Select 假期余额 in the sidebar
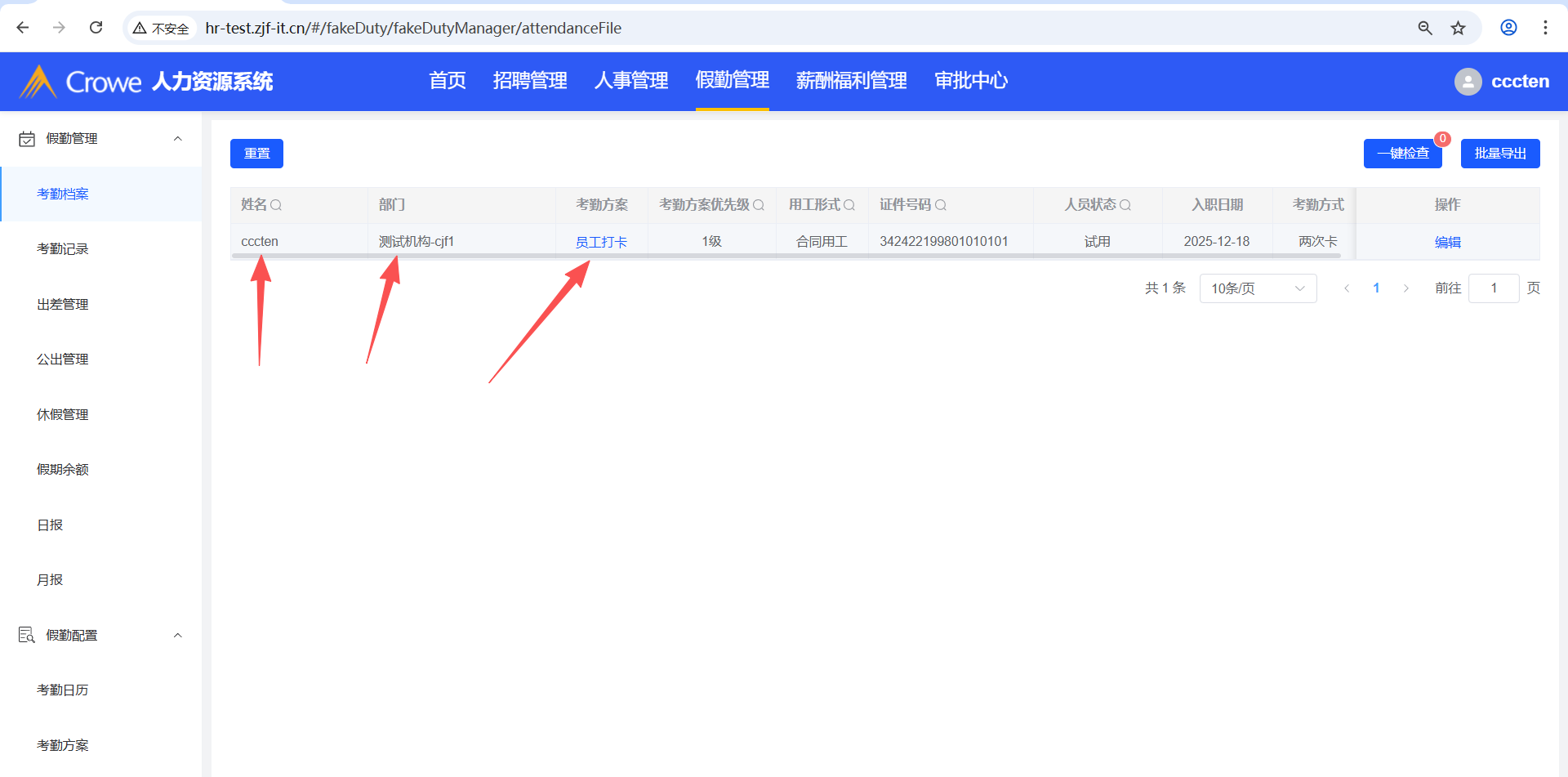The width and height of the screenshot is (1568, 777). tap(101, 470)
